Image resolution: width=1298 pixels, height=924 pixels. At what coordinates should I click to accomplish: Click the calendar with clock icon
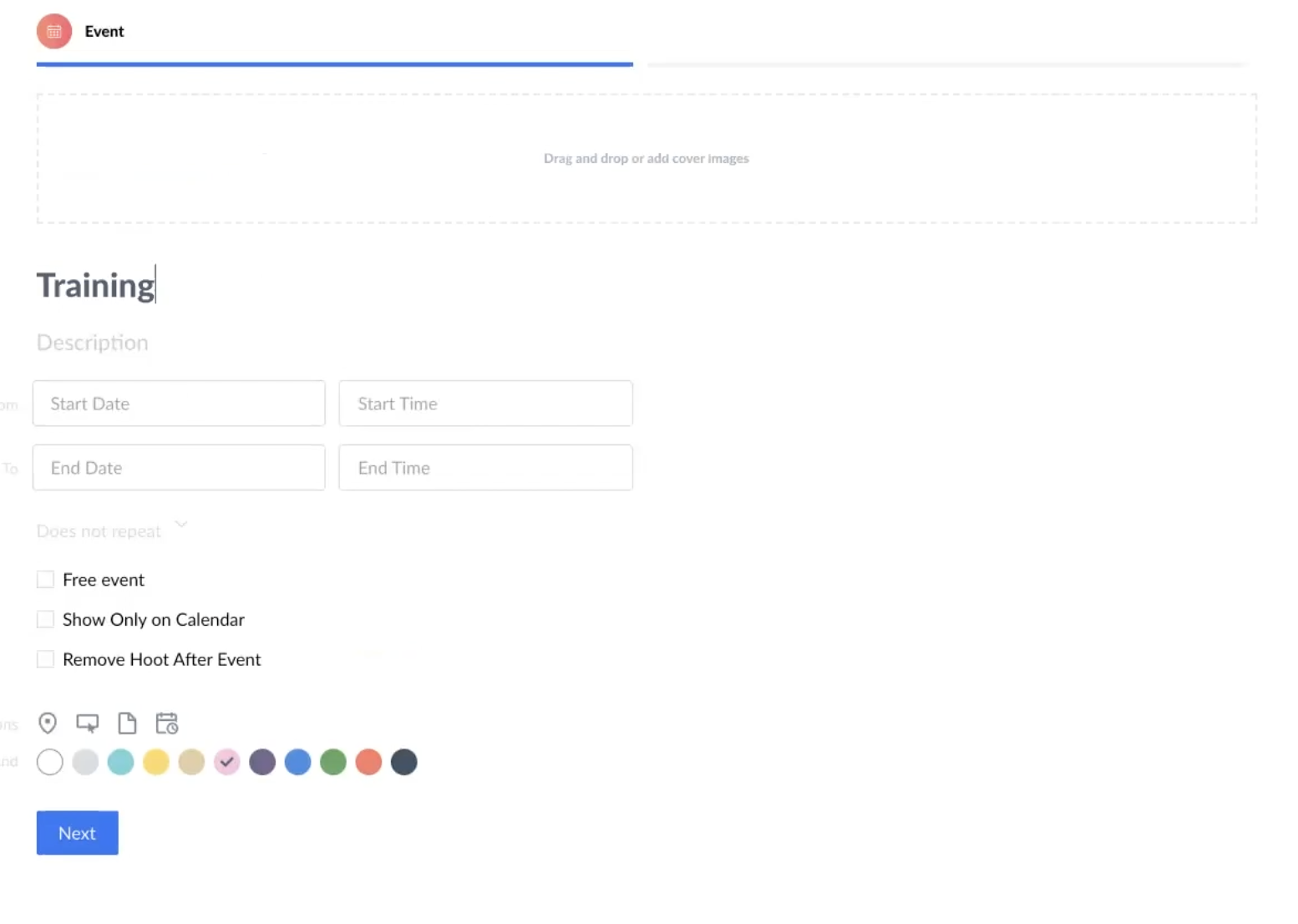click(x=167, y=723)
